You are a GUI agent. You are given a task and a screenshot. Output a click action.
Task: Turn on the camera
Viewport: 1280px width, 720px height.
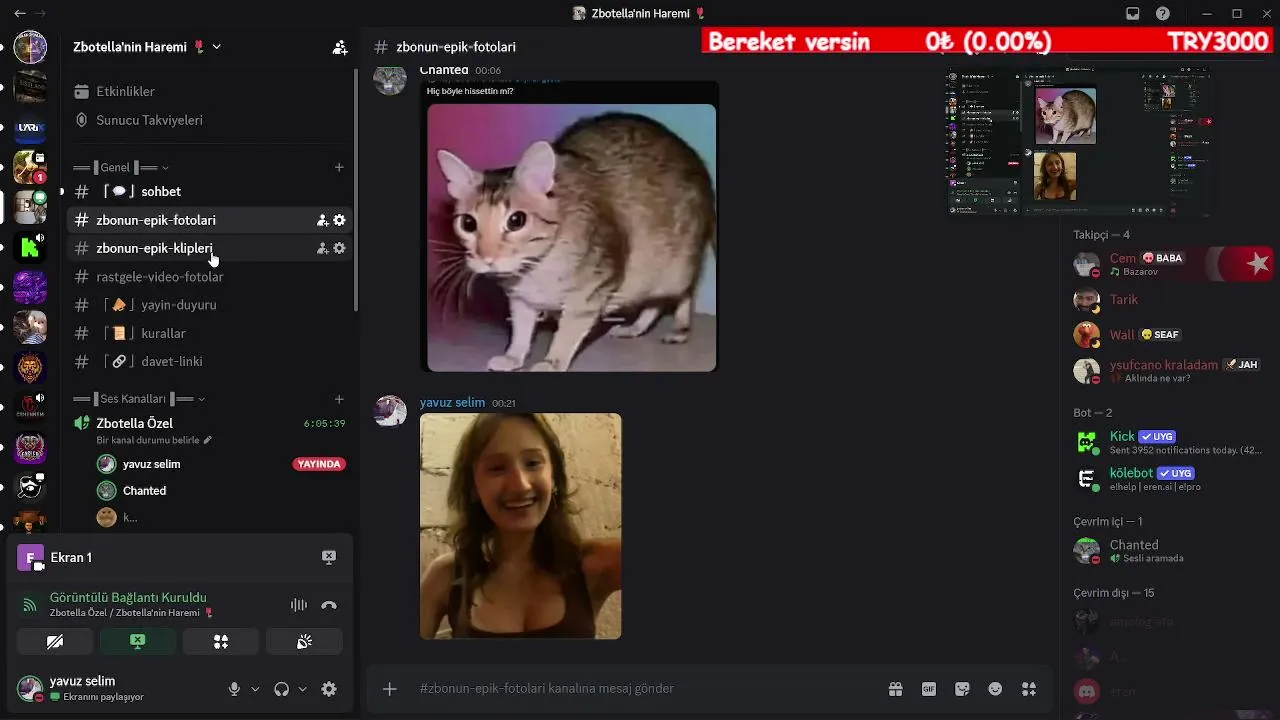coord(55,641)
